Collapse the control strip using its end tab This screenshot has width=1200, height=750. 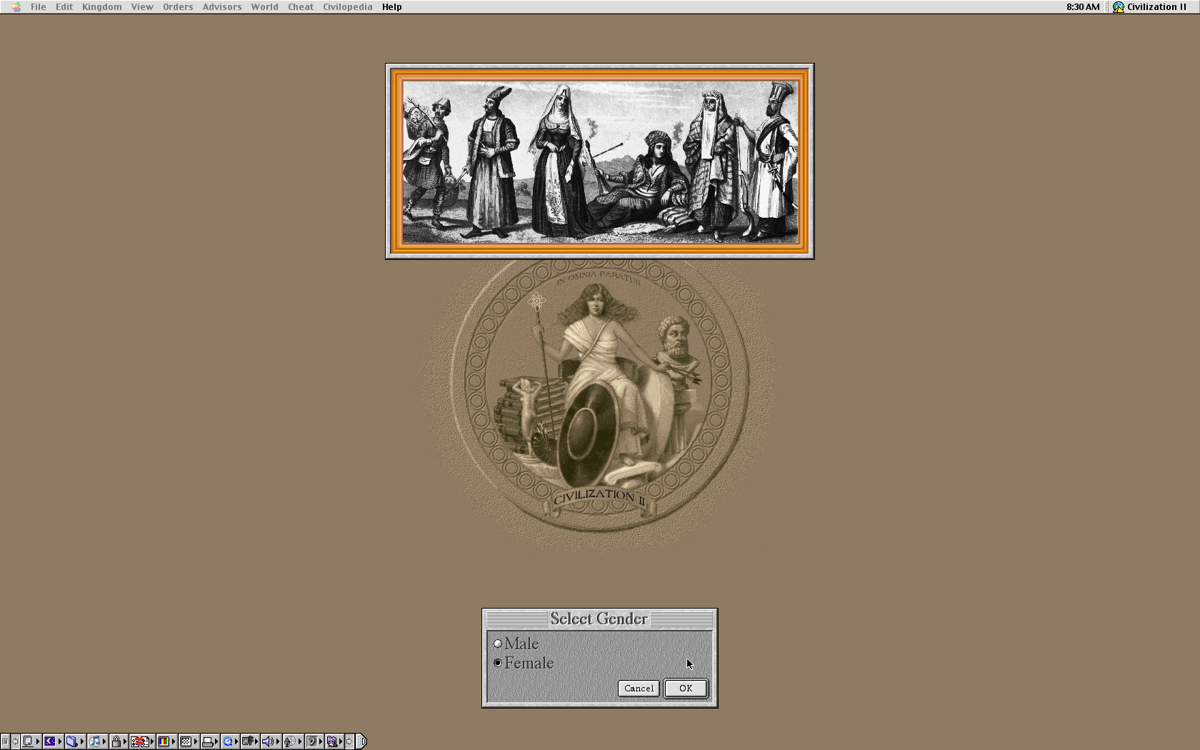click(x=361, y=742)
